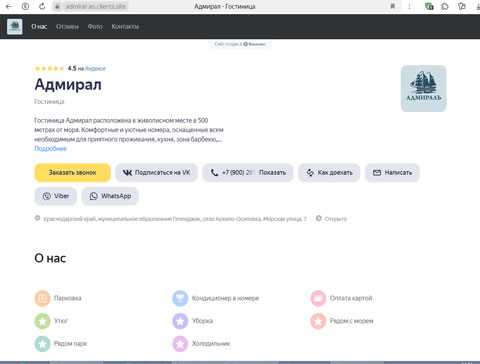Viewport: 480px width, 364px height.
Task: Click the Заказать звонок button
Action: pos(73,173)
